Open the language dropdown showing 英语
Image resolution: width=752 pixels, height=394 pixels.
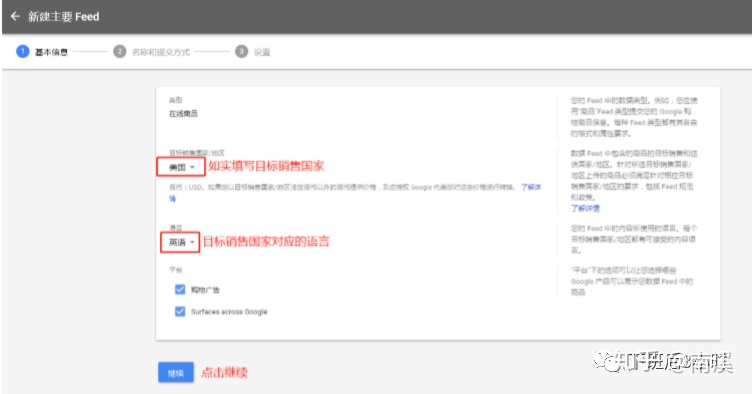click(181, 243)
